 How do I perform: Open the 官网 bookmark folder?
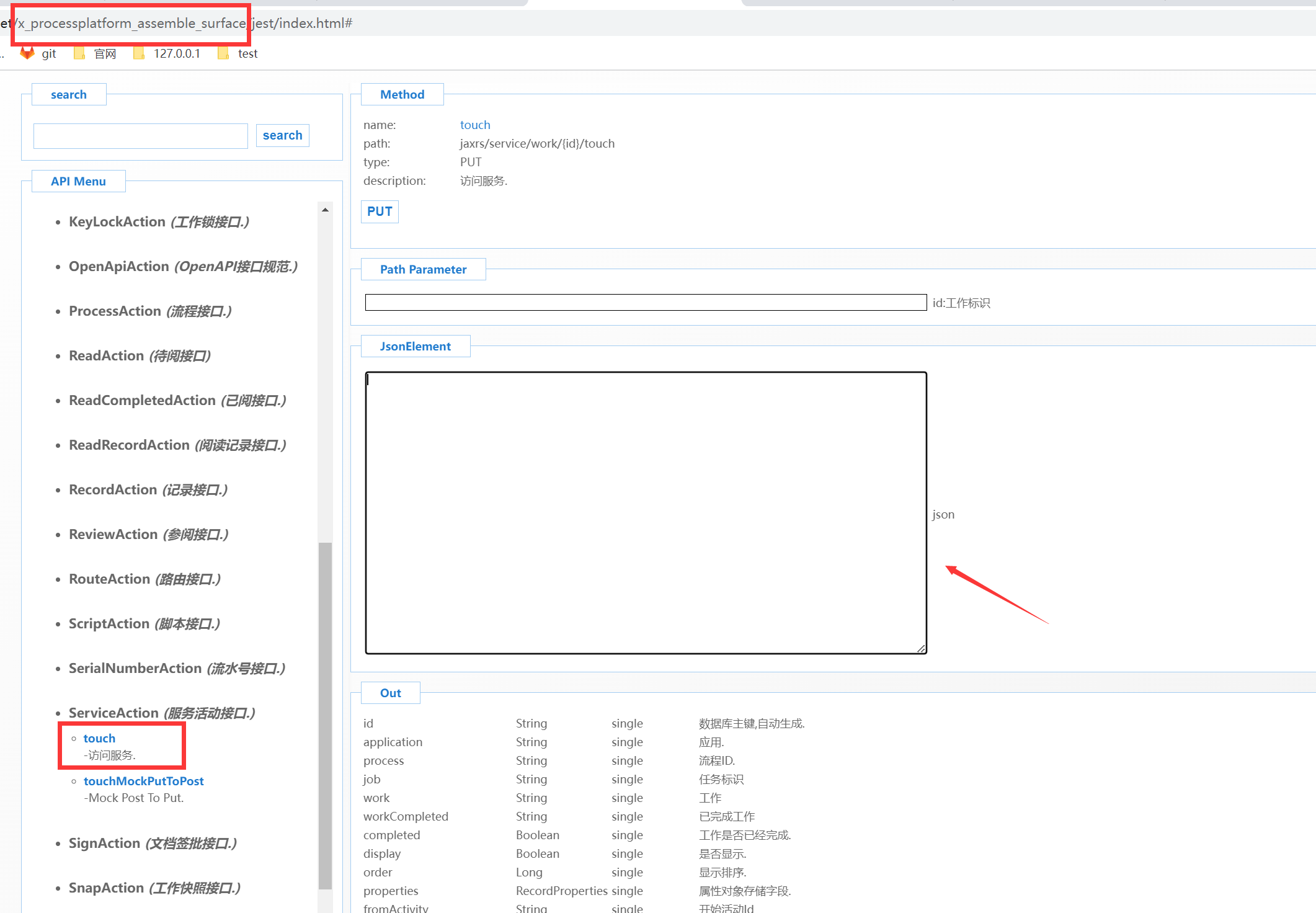point(96,54)
